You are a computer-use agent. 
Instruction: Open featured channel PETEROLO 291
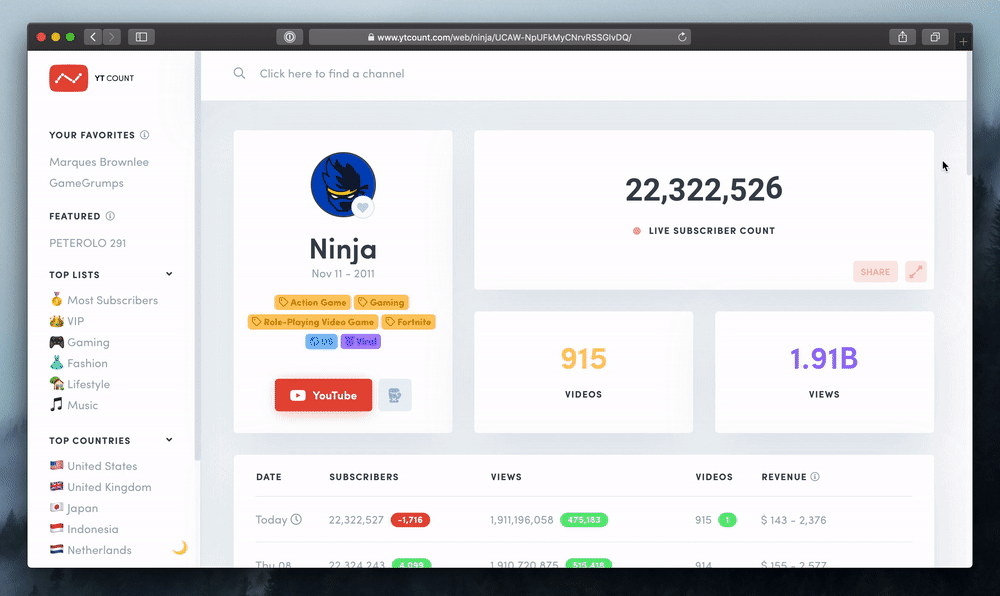point(88,243)
